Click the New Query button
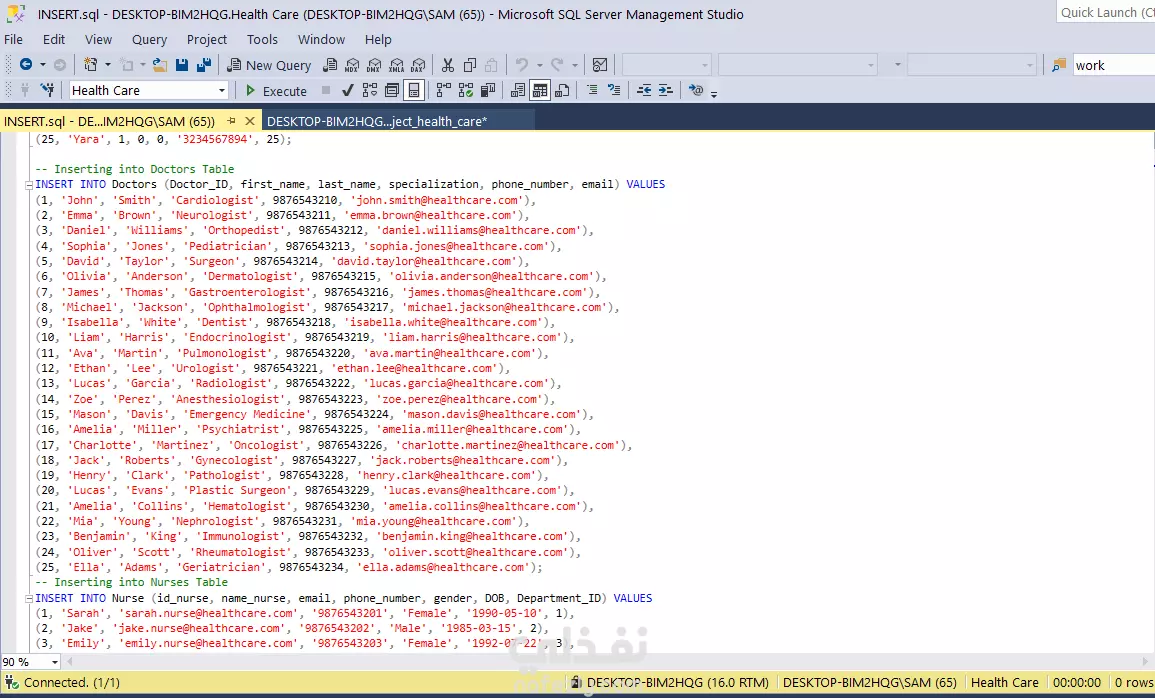 click(269, 65)
